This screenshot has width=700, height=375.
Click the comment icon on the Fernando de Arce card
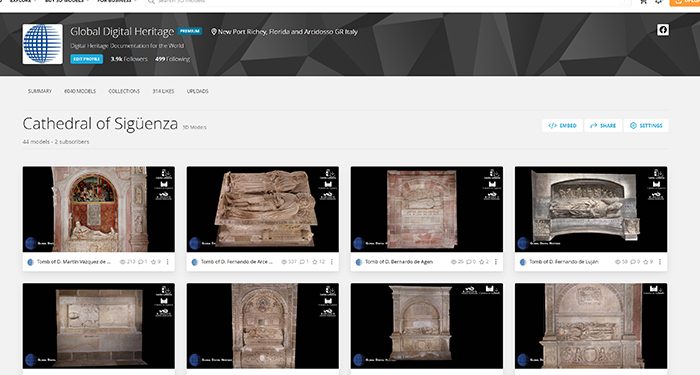tap(302, 262)
